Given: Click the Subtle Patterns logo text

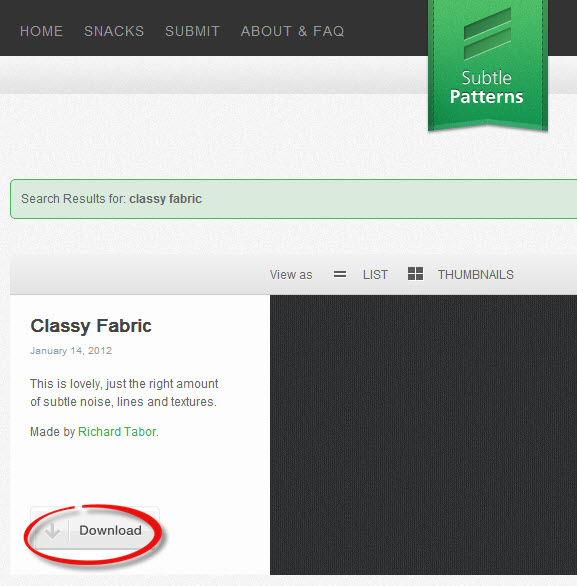Looking at the screenshot, I should point(487,87).
